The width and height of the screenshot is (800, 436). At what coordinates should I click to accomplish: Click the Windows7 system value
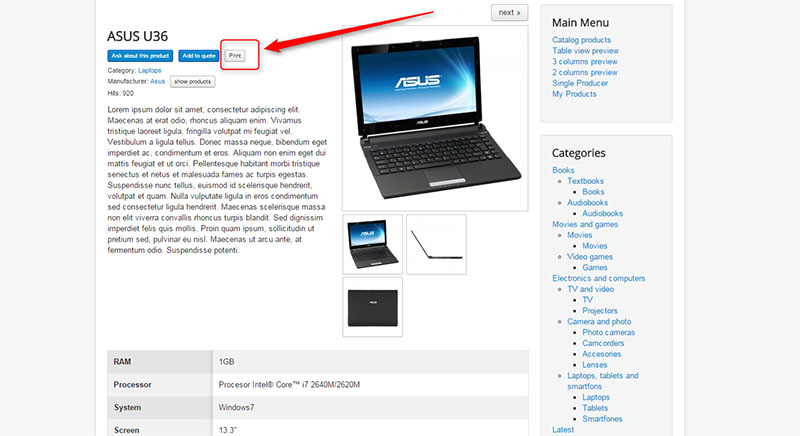(236, 407)
